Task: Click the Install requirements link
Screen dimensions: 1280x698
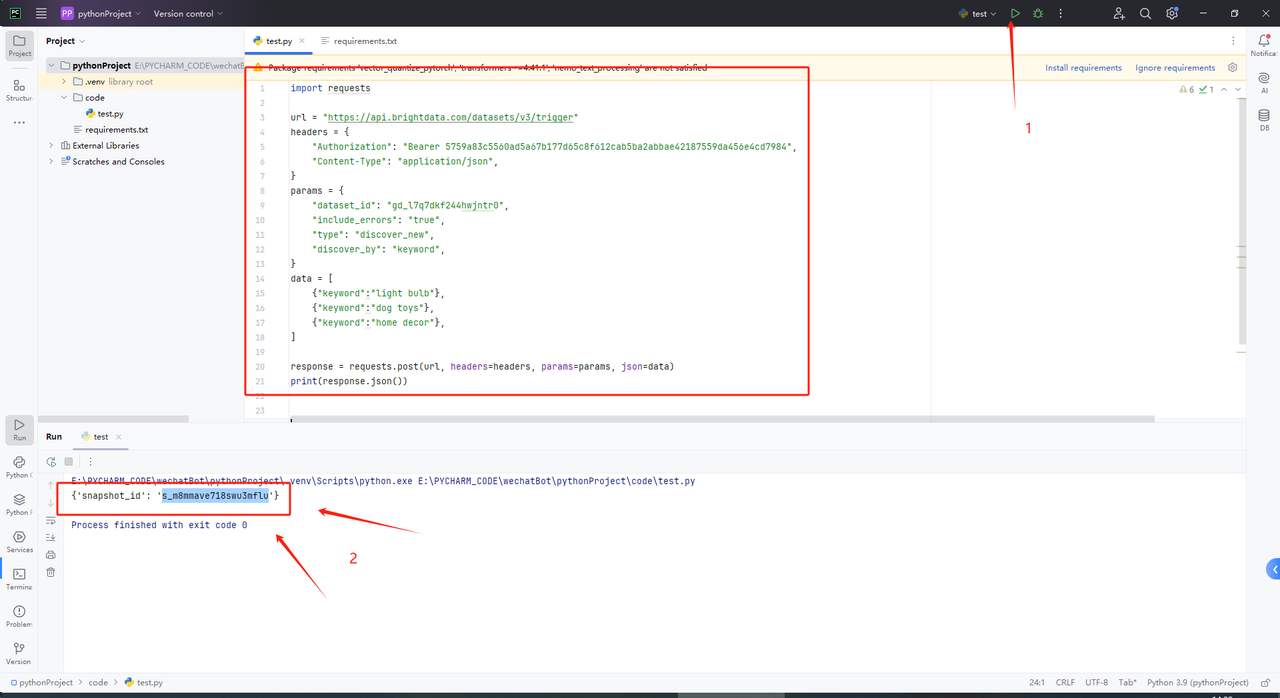Action: [1083, 68]
